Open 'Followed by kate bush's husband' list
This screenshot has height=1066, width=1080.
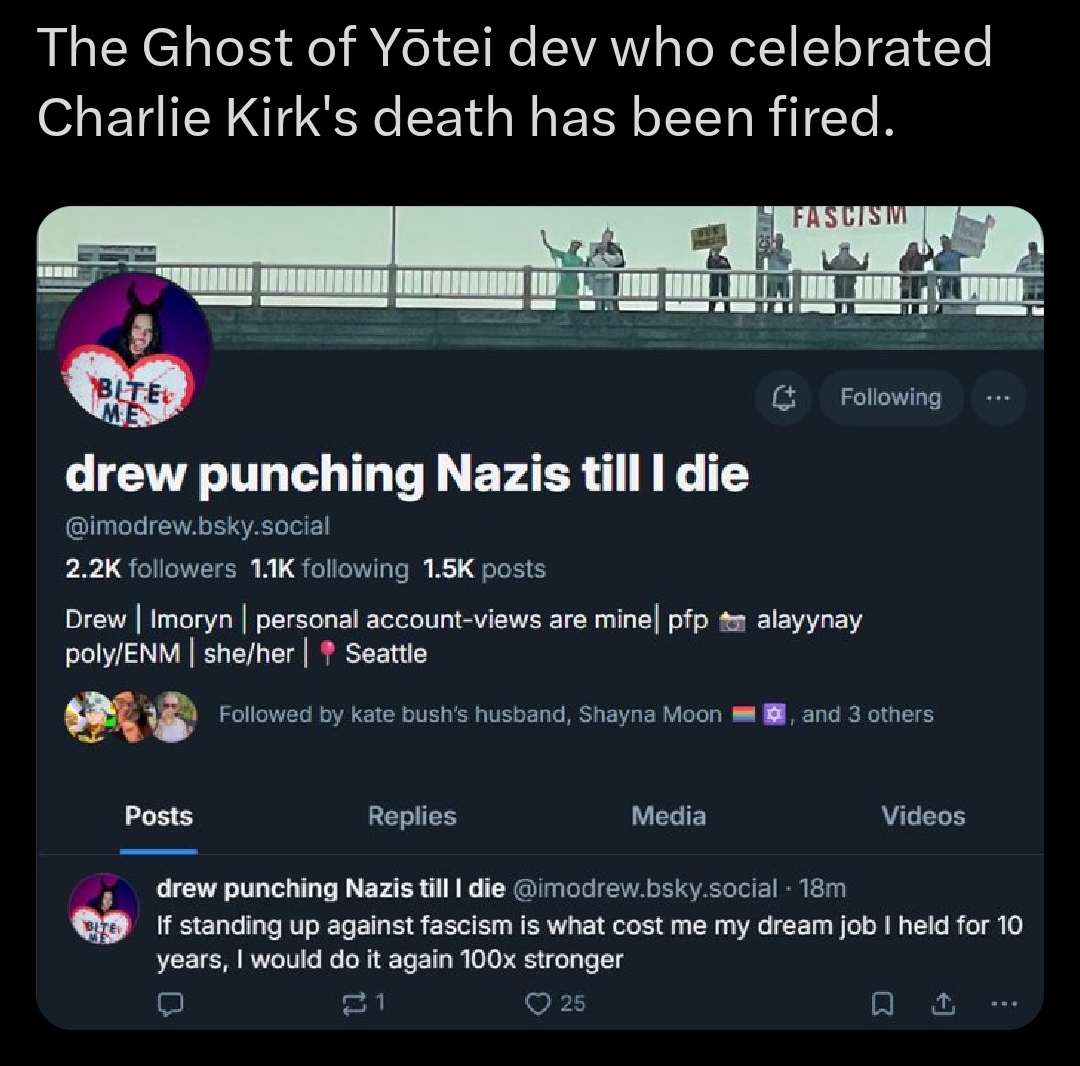(575, 714)
